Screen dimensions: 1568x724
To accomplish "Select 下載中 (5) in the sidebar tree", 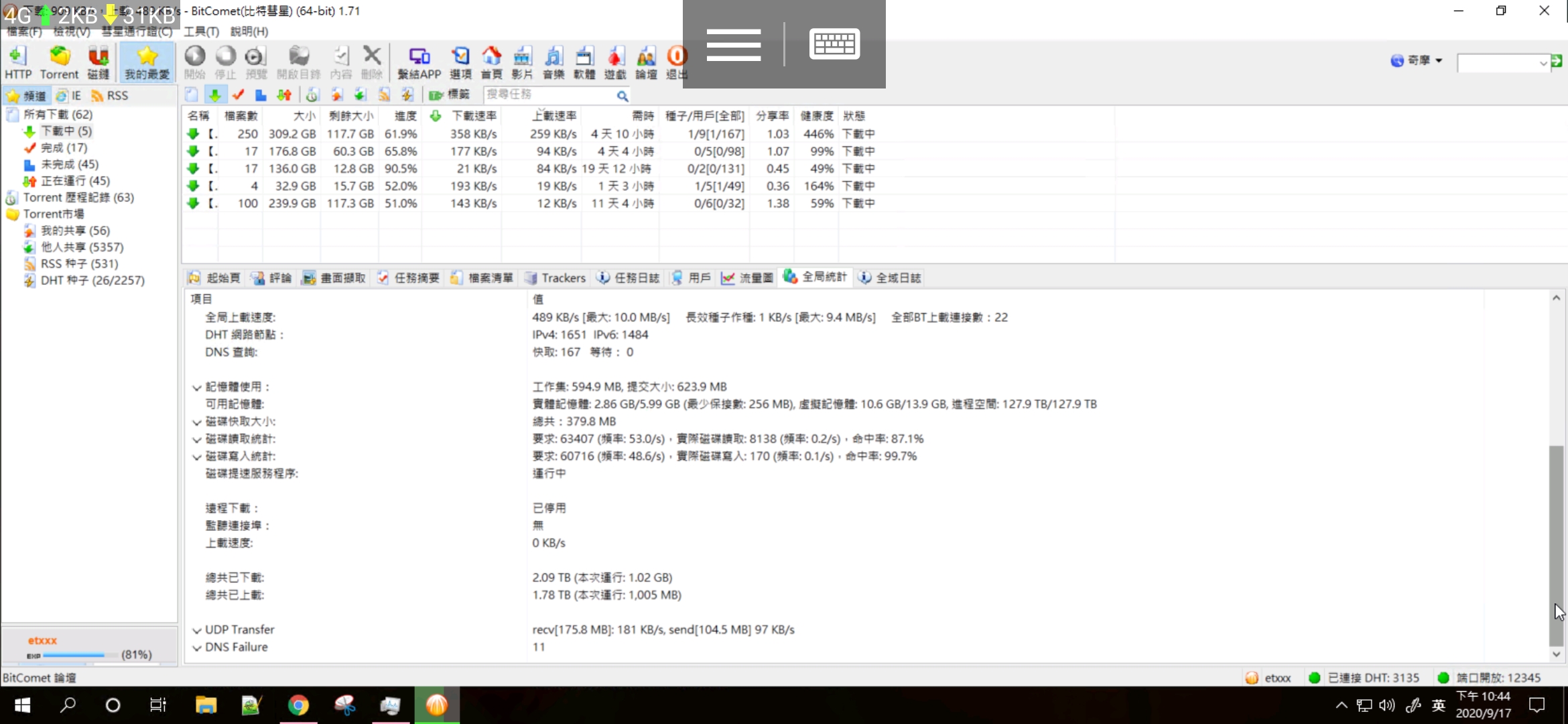I will point(66,131).
